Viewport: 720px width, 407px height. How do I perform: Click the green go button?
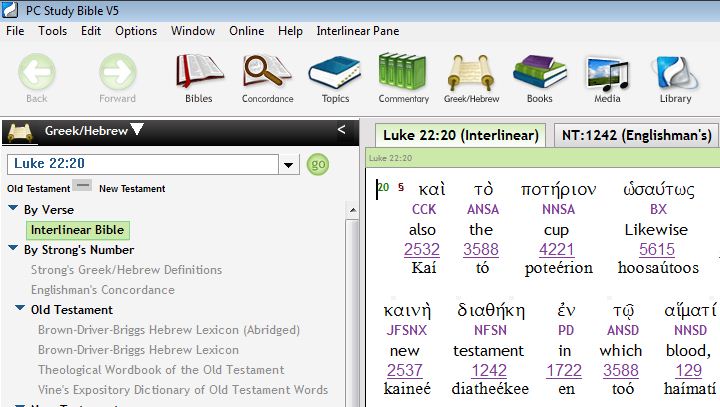pyautogui.click(x=318, y=164)
